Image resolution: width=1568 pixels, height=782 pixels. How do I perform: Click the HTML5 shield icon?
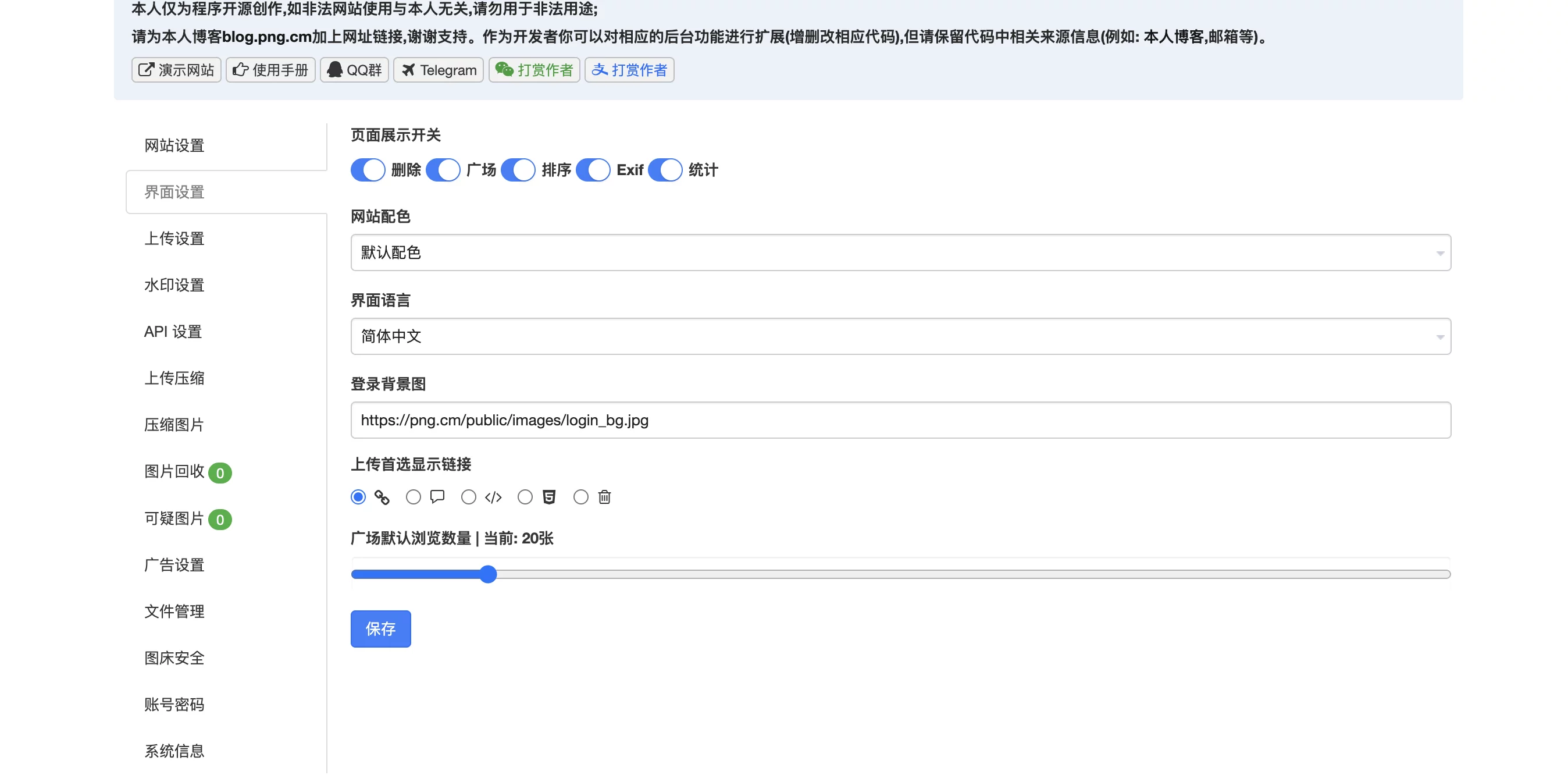549,497
